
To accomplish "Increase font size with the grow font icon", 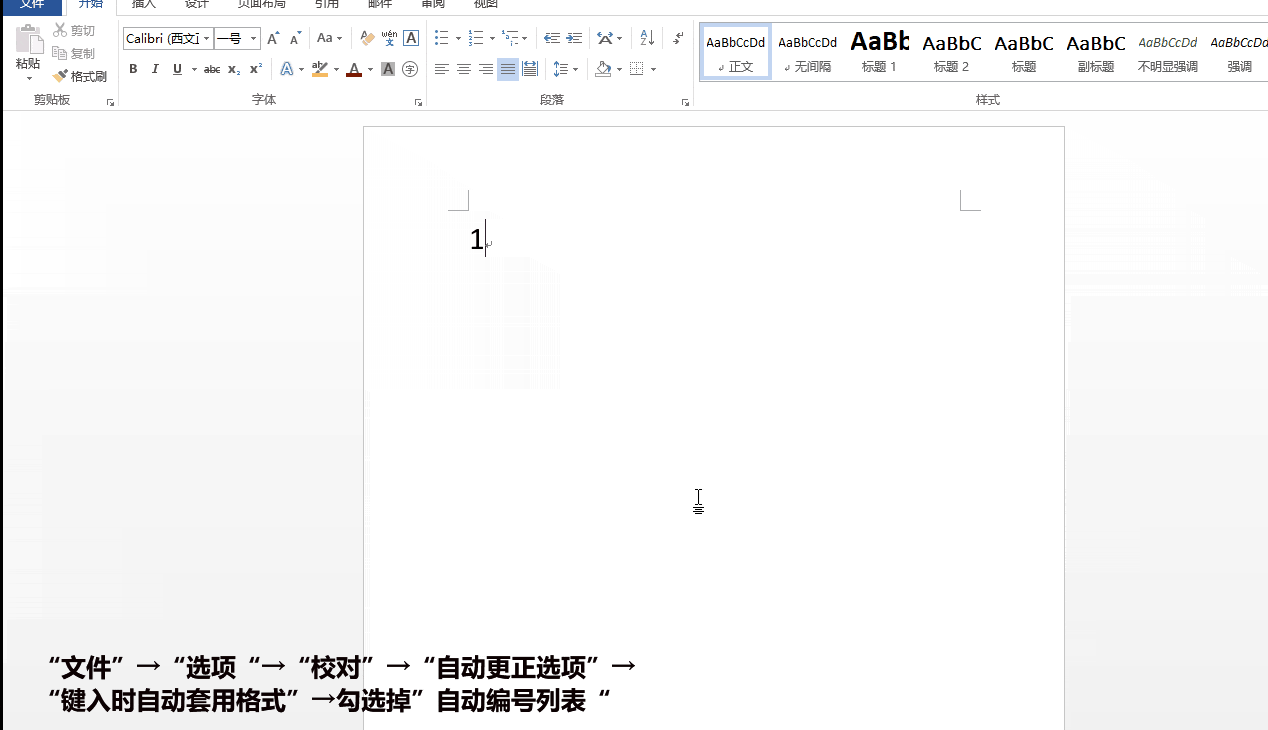I will tap(273, 39).
